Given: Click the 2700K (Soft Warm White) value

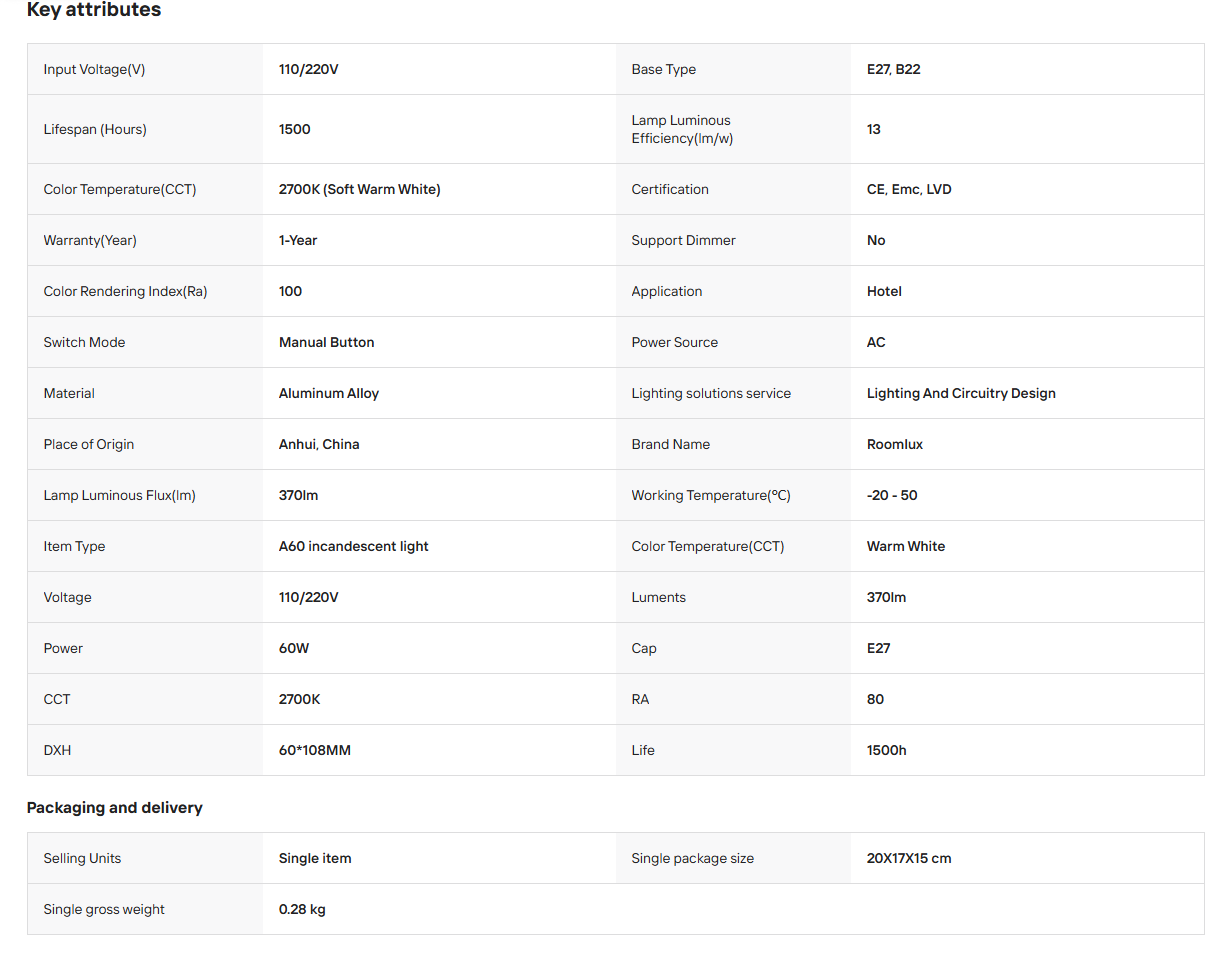Looking at the screenshot, I should click(360, 189).
